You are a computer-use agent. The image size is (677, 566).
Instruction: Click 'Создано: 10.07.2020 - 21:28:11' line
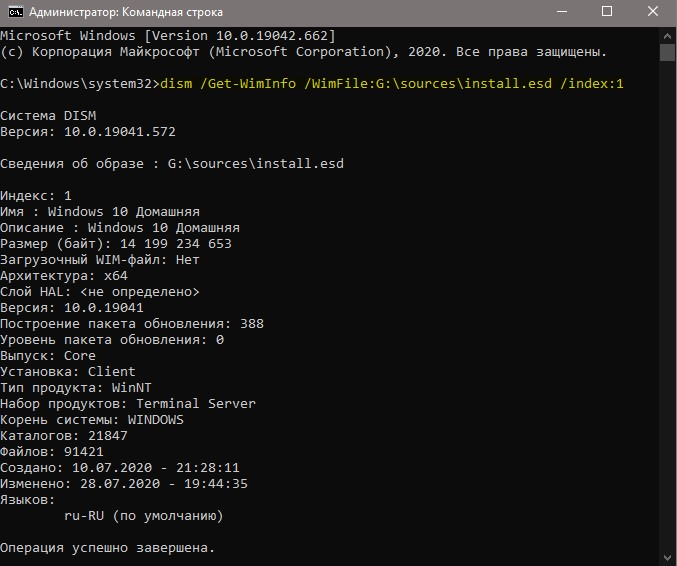tap(120, 468)
